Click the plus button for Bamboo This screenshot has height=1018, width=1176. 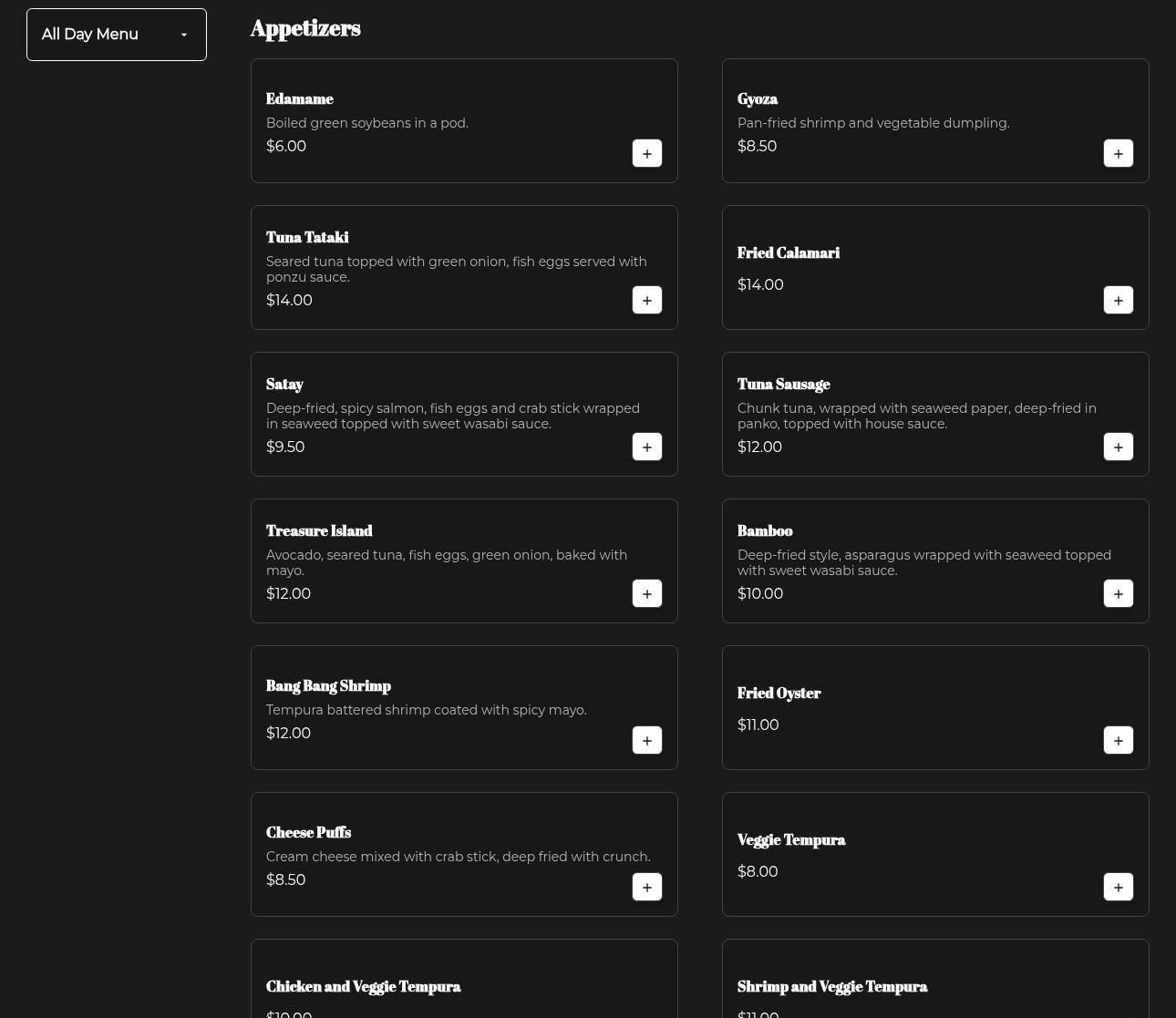1119,593
